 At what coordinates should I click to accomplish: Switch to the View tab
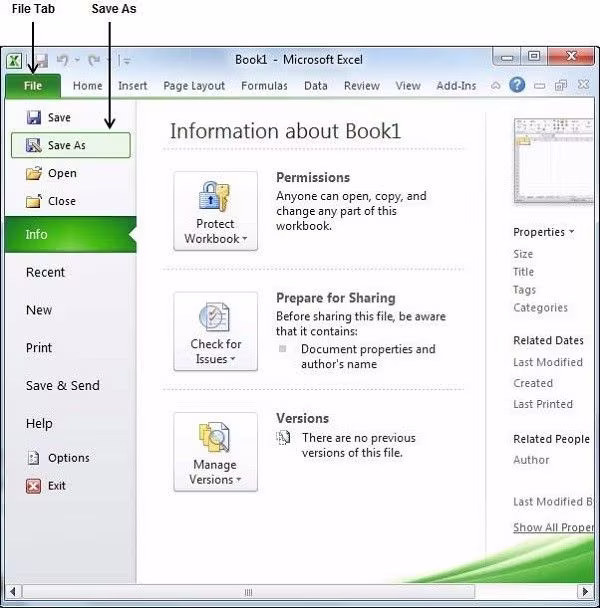pos(408,86)
